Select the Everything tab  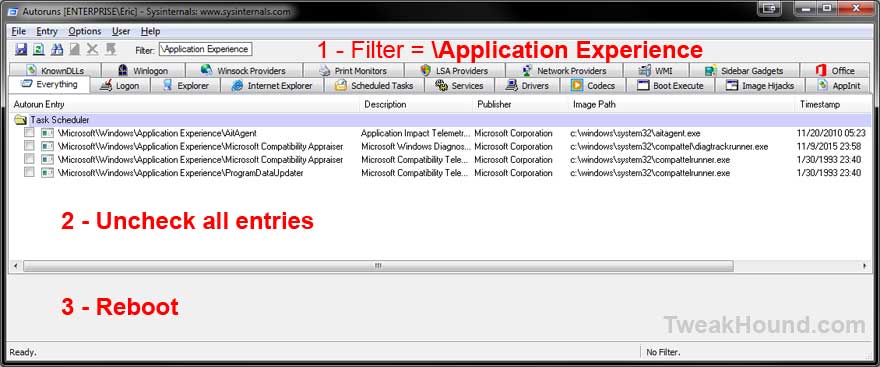[49, 85]
